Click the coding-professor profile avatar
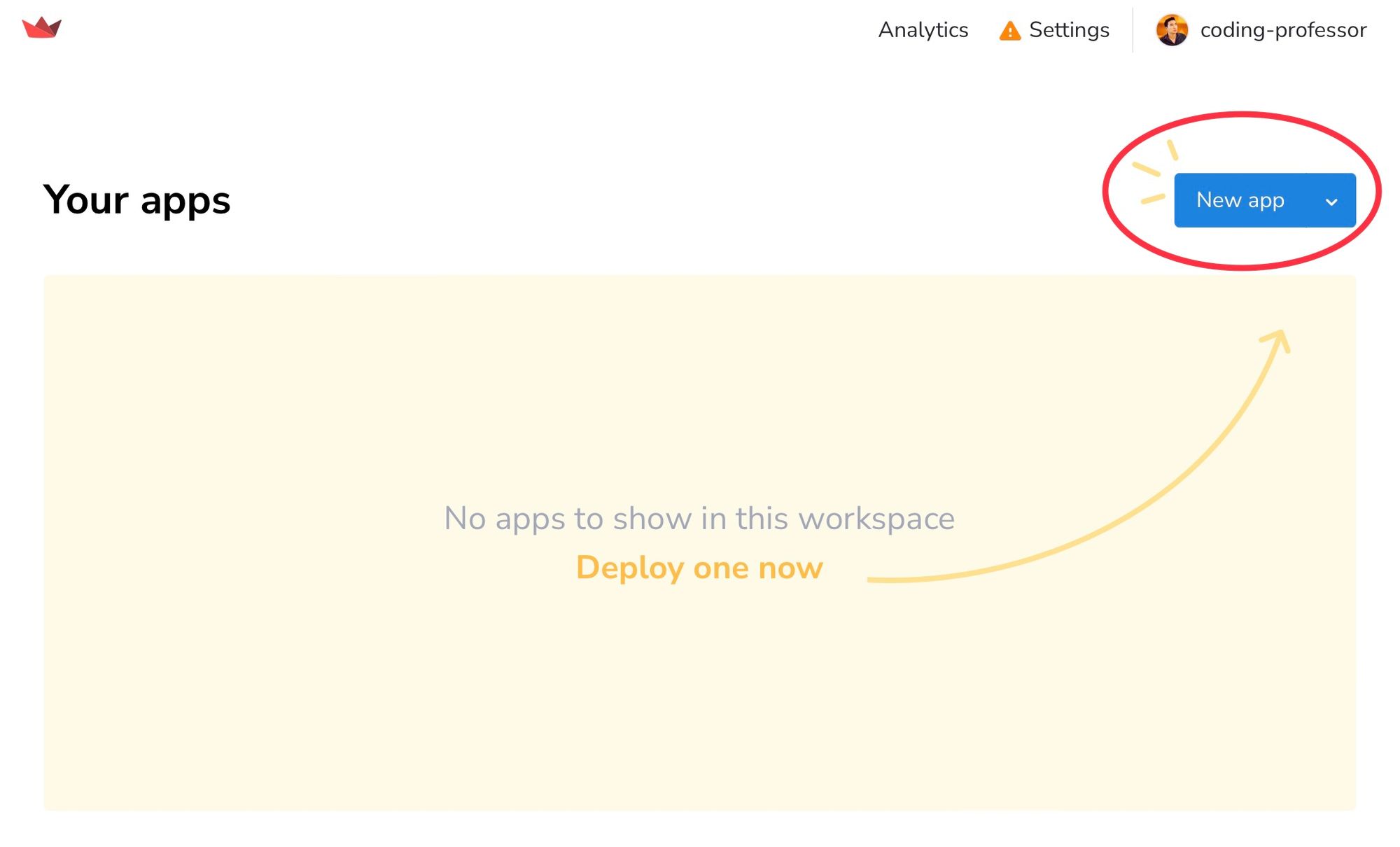 coord(1172,30)
